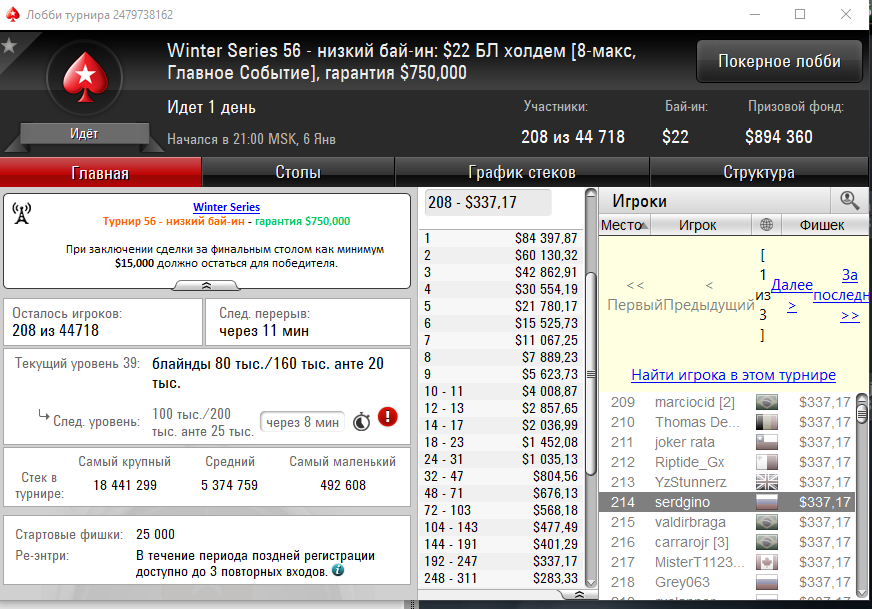Select player row marciocid [2]
The width and height of the screenshot is (872, 609).
click(727, 402)
